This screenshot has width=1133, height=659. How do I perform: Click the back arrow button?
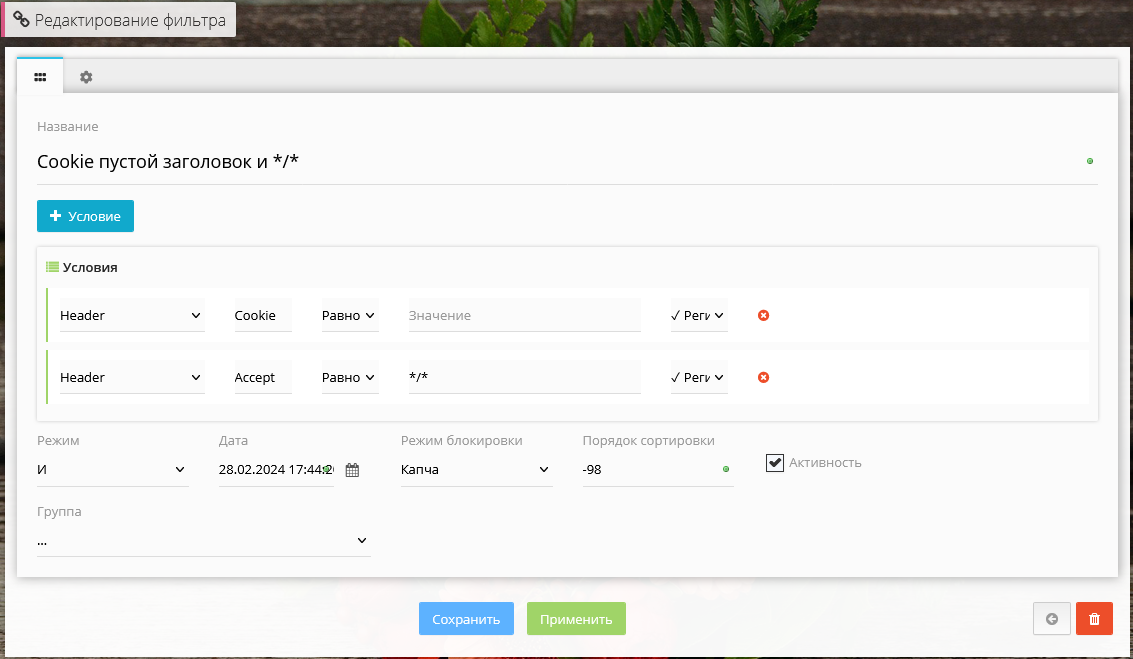tap(1052, 619)
